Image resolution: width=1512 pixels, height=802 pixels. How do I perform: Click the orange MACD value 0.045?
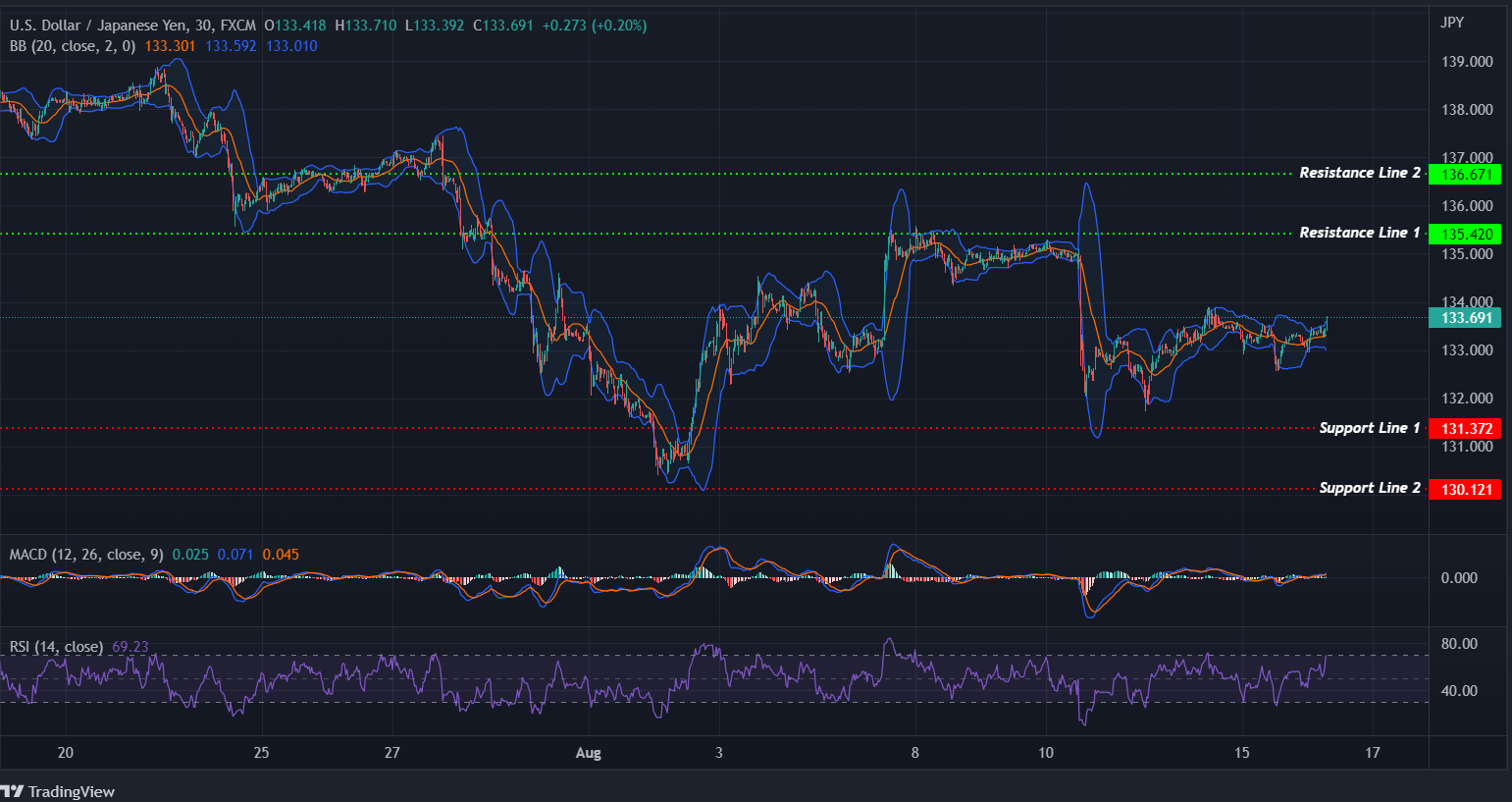pos(280,554)
